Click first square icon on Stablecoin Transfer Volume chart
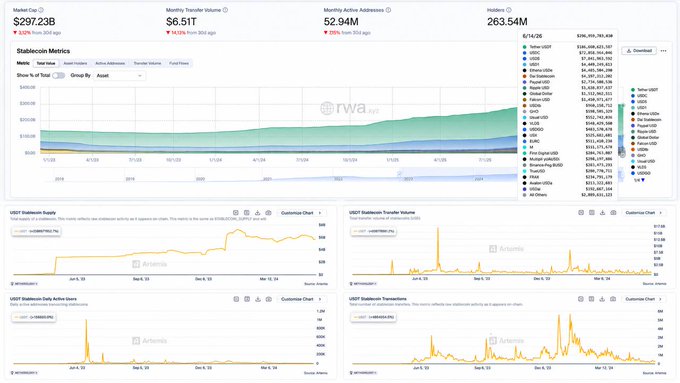This screenshot has width=680, height=383. (581, 213)
